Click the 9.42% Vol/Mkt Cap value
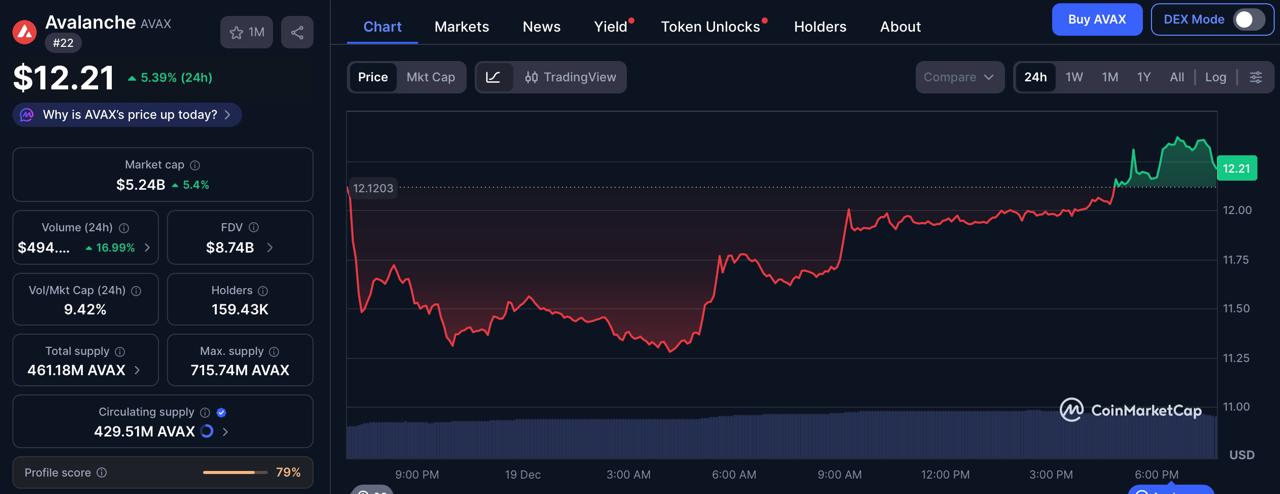The width and height of the screenshot is (1280, 494). point(85,310)
